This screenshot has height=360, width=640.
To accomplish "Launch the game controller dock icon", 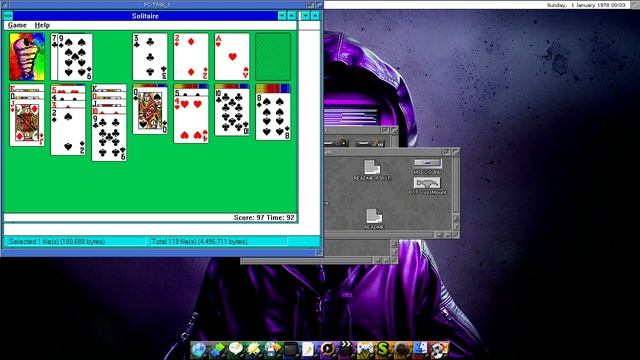I will (364, 350).
